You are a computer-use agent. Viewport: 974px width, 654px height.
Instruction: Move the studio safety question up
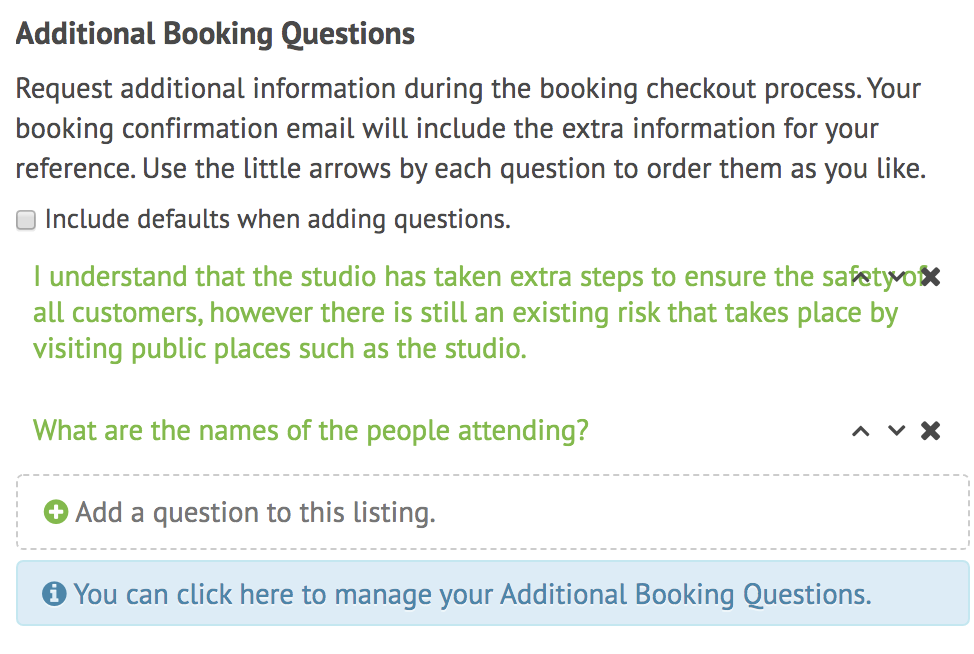pyautogui.click(x=860, y=277)
